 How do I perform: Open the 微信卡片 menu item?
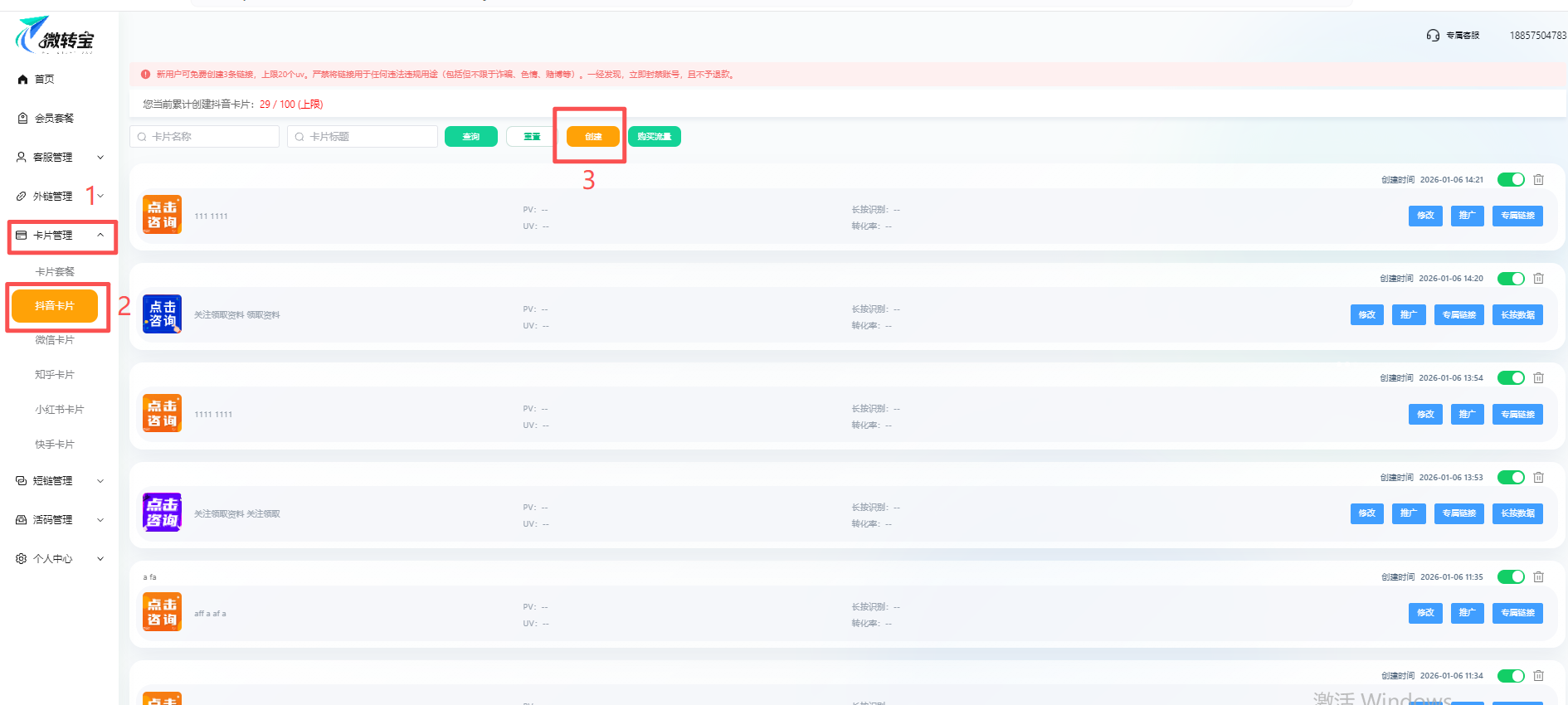[x=55, y=340]
